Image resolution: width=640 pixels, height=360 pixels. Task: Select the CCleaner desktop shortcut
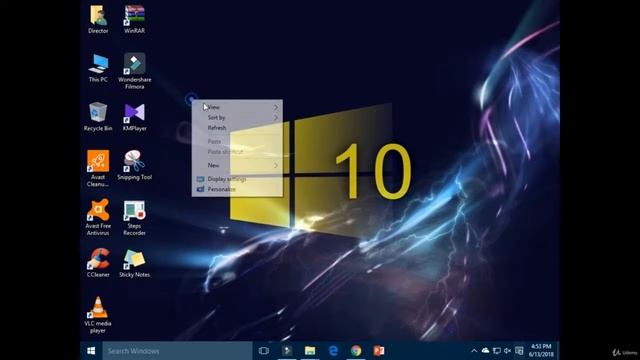pyautogui.click(x=98, y=263)
